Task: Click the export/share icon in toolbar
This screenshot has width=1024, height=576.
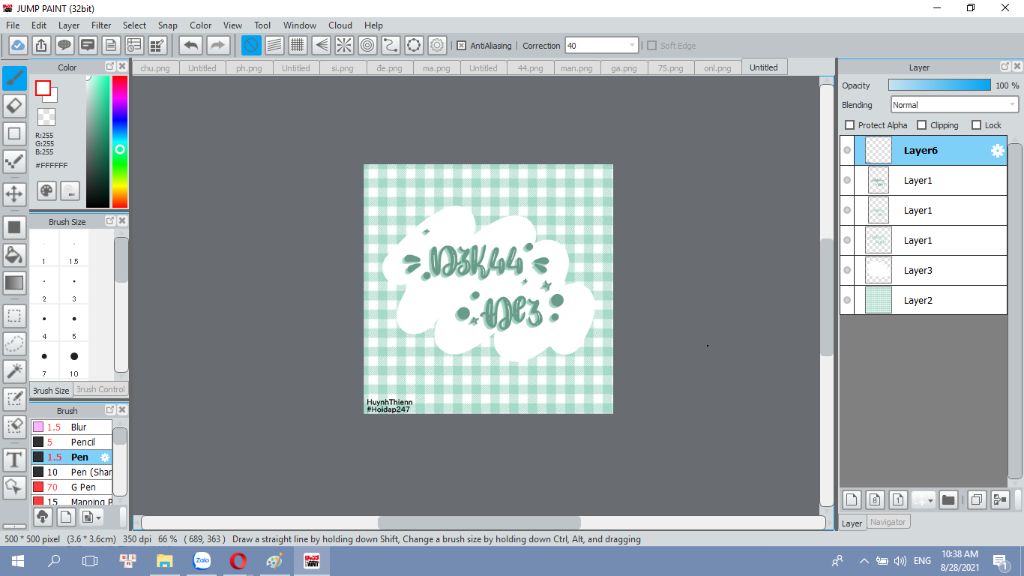Action: coord(41,45)
